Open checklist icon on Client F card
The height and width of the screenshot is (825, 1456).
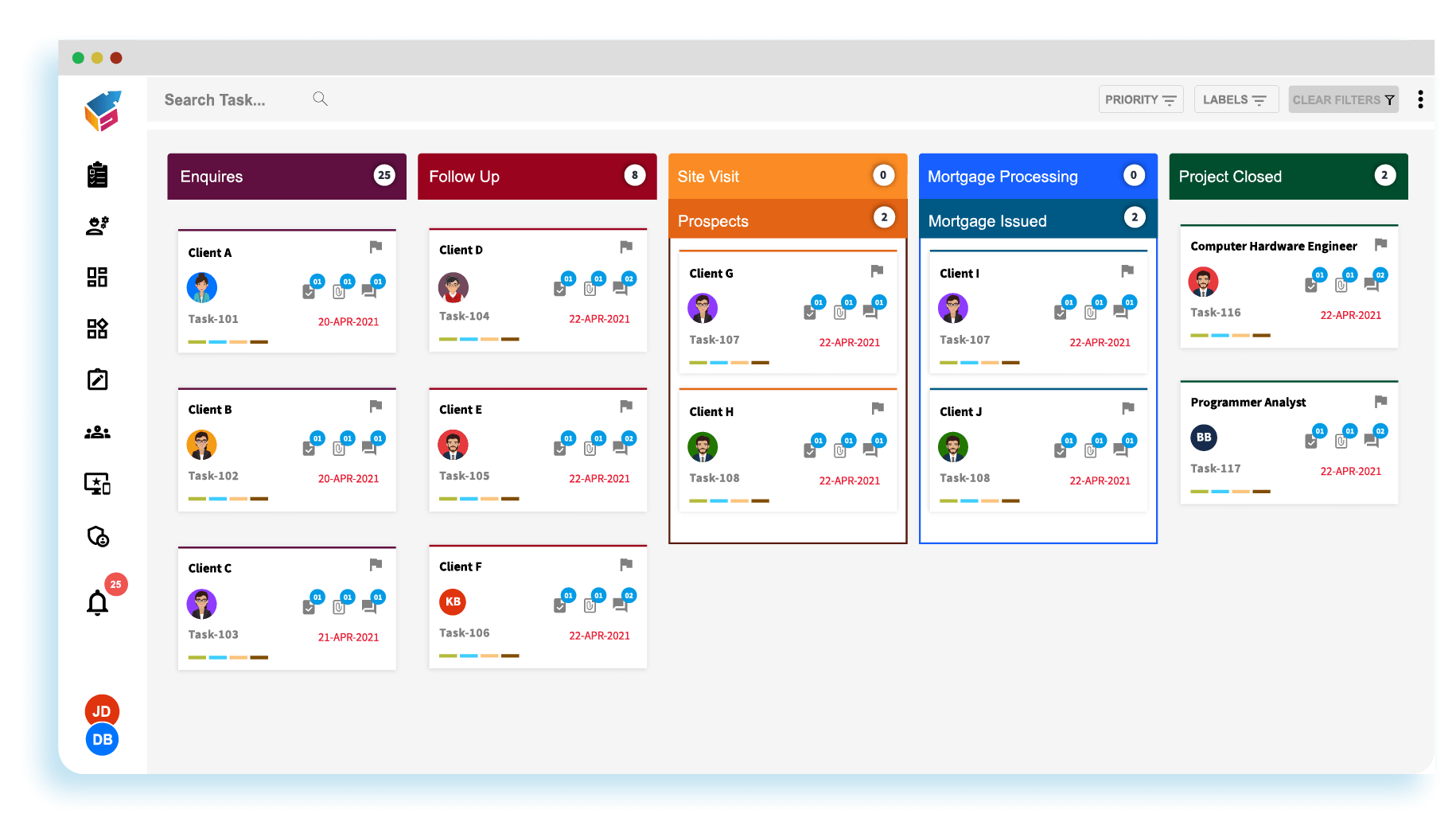(560, 605)
